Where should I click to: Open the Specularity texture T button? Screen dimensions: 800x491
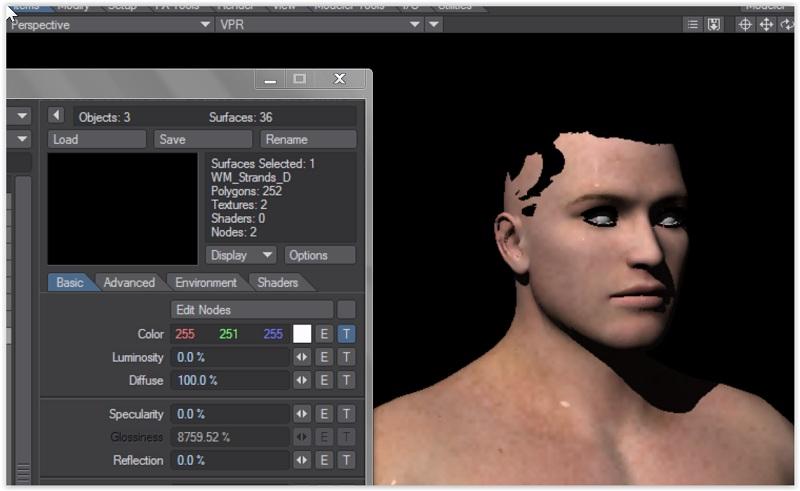(346, 414)
